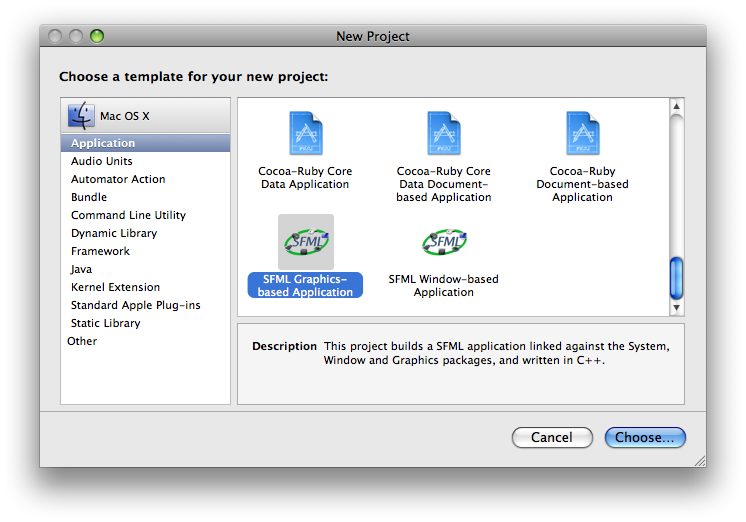The image size is (746, 522).
Task: Pick the Java template category
Action: (x=81, y=269)
